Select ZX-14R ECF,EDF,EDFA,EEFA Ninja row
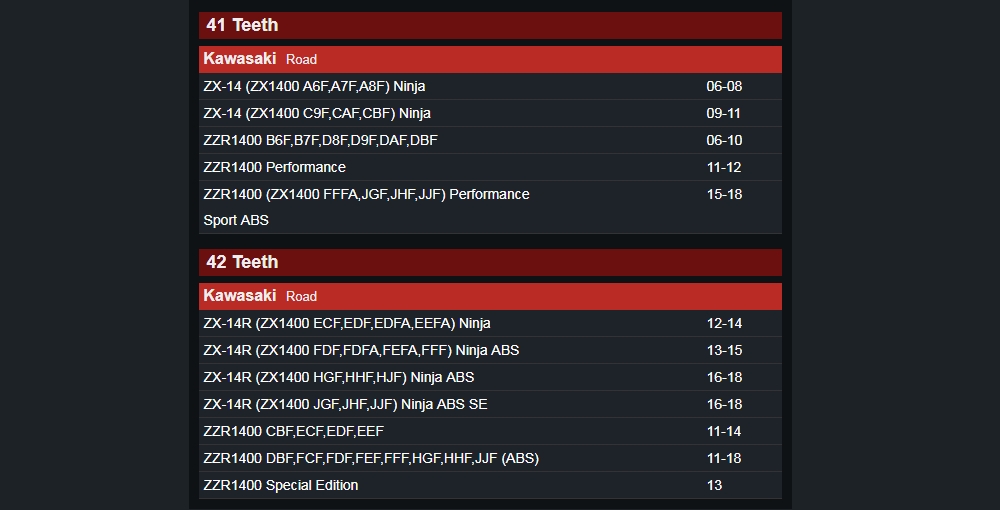The width and height of the screenshot is (1000, 510). click(x=490, y=323)
